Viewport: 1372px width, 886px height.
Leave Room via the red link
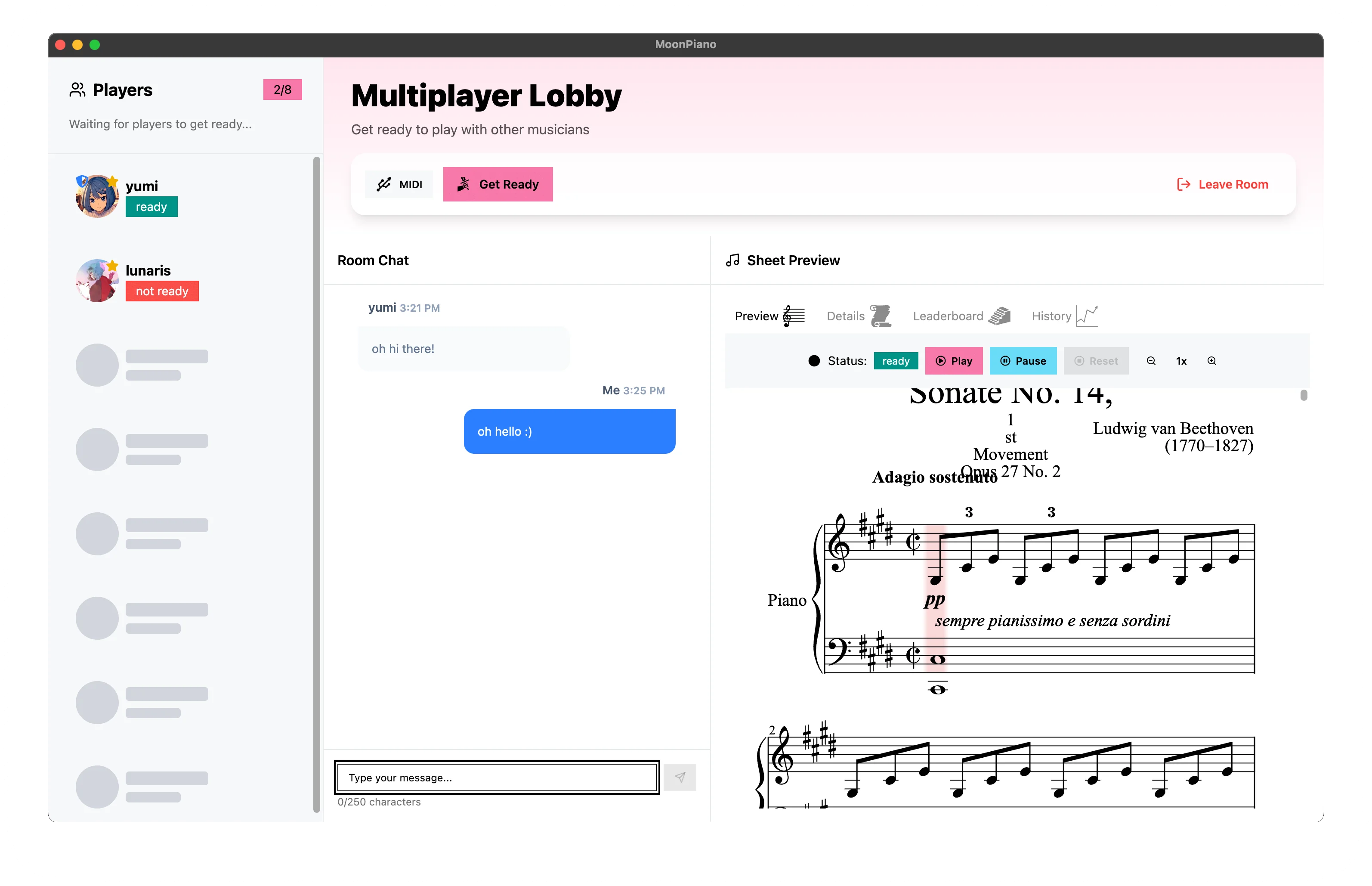[x=1223, y=184]
